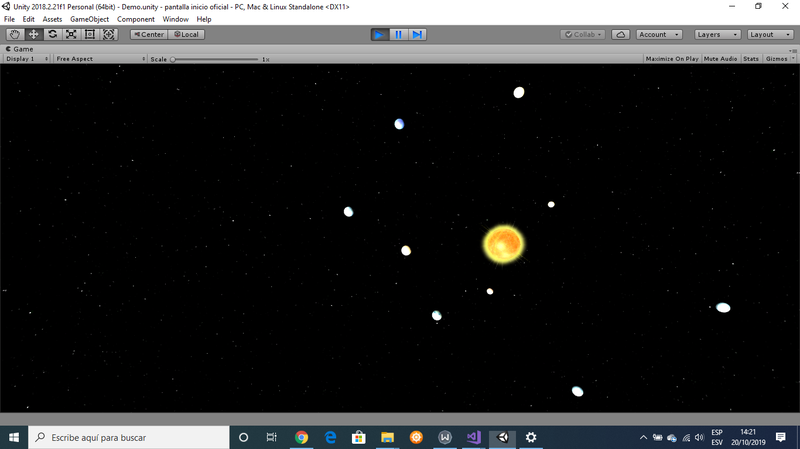Open the Layers dropdown
800x449 pixels.
715,34
